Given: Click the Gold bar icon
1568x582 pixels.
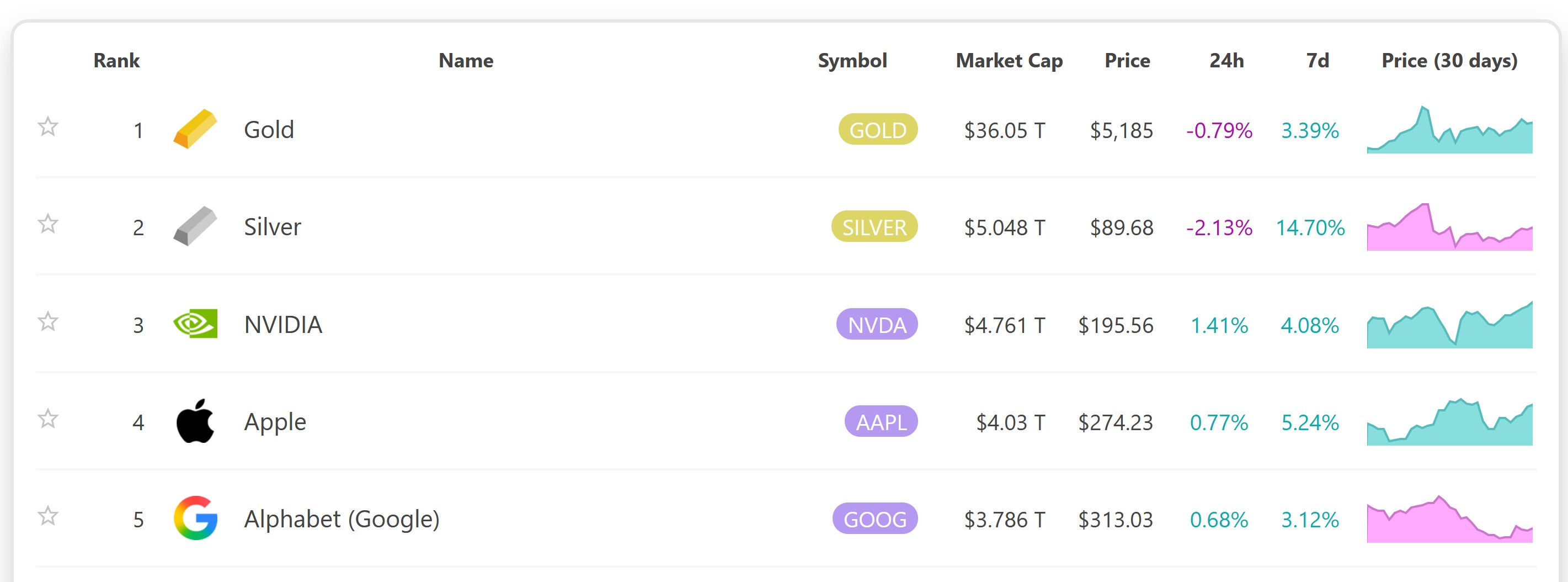Looking at the screenshot, I should [195, 129].
